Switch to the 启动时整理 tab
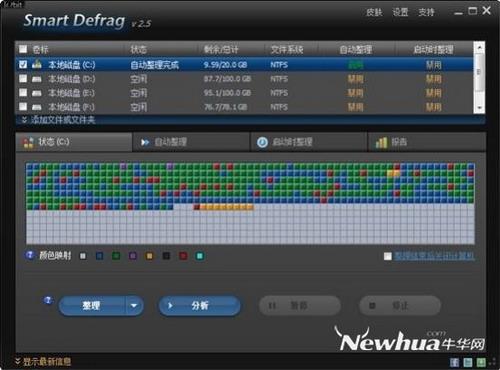 point(309,142)
